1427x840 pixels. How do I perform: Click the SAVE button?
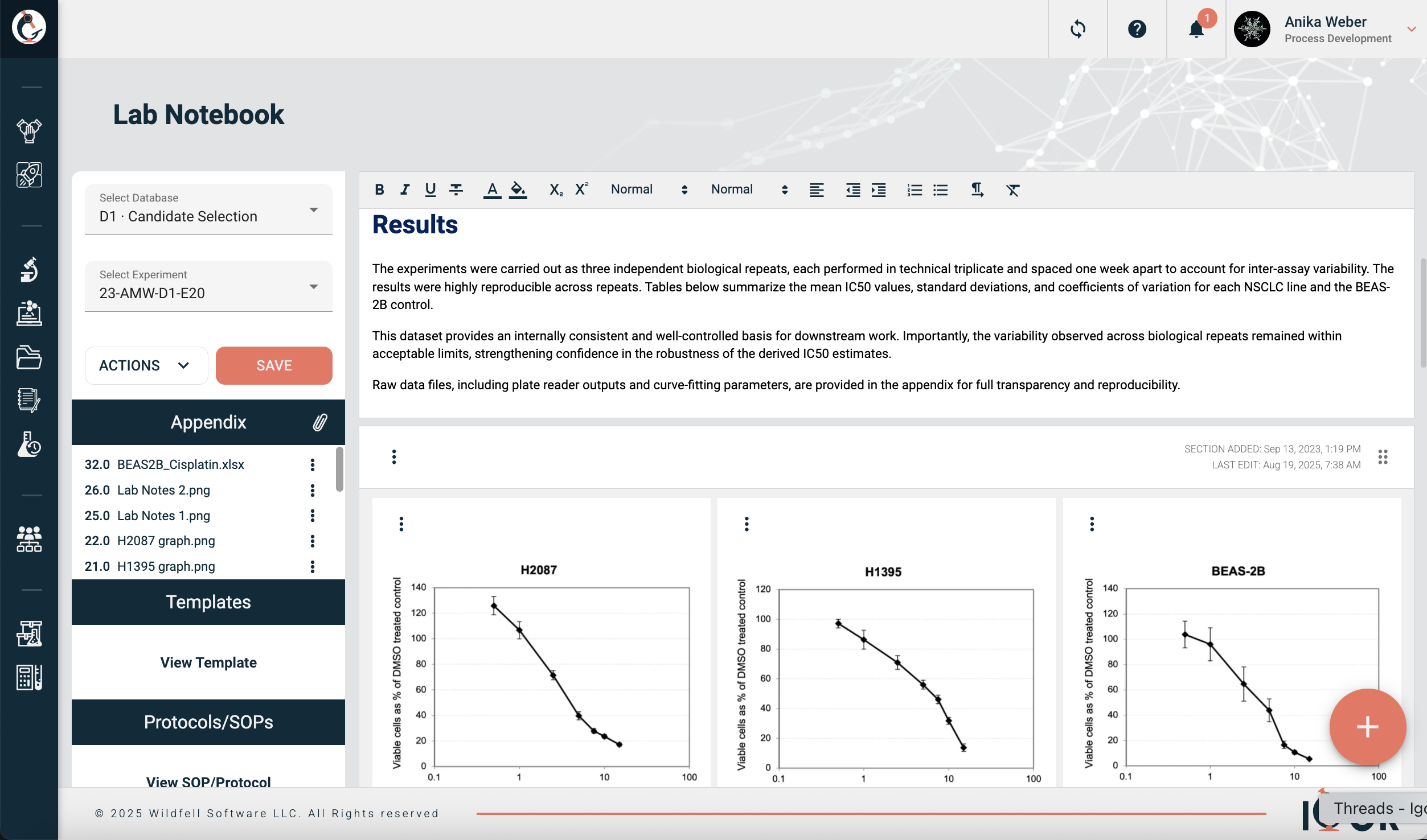tap(274, 365)
